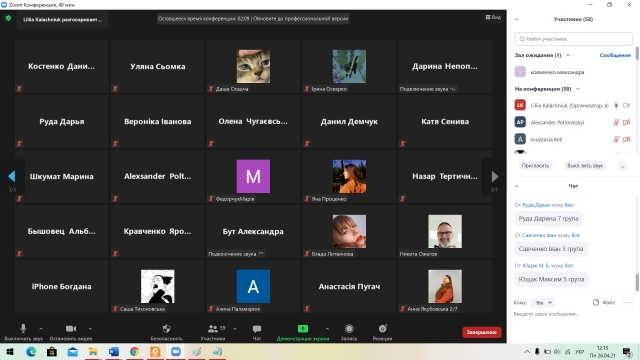Click Alexander Poltoratskyi's crossed camera icon
The width and height of the screenshot is (640, 360).
[627, 122]
